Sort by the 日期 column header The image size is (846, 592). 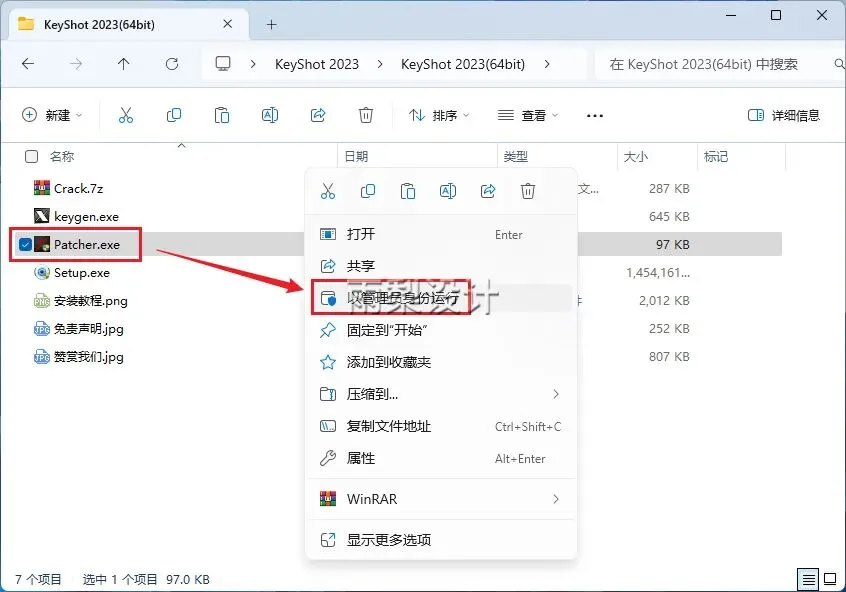356,156
